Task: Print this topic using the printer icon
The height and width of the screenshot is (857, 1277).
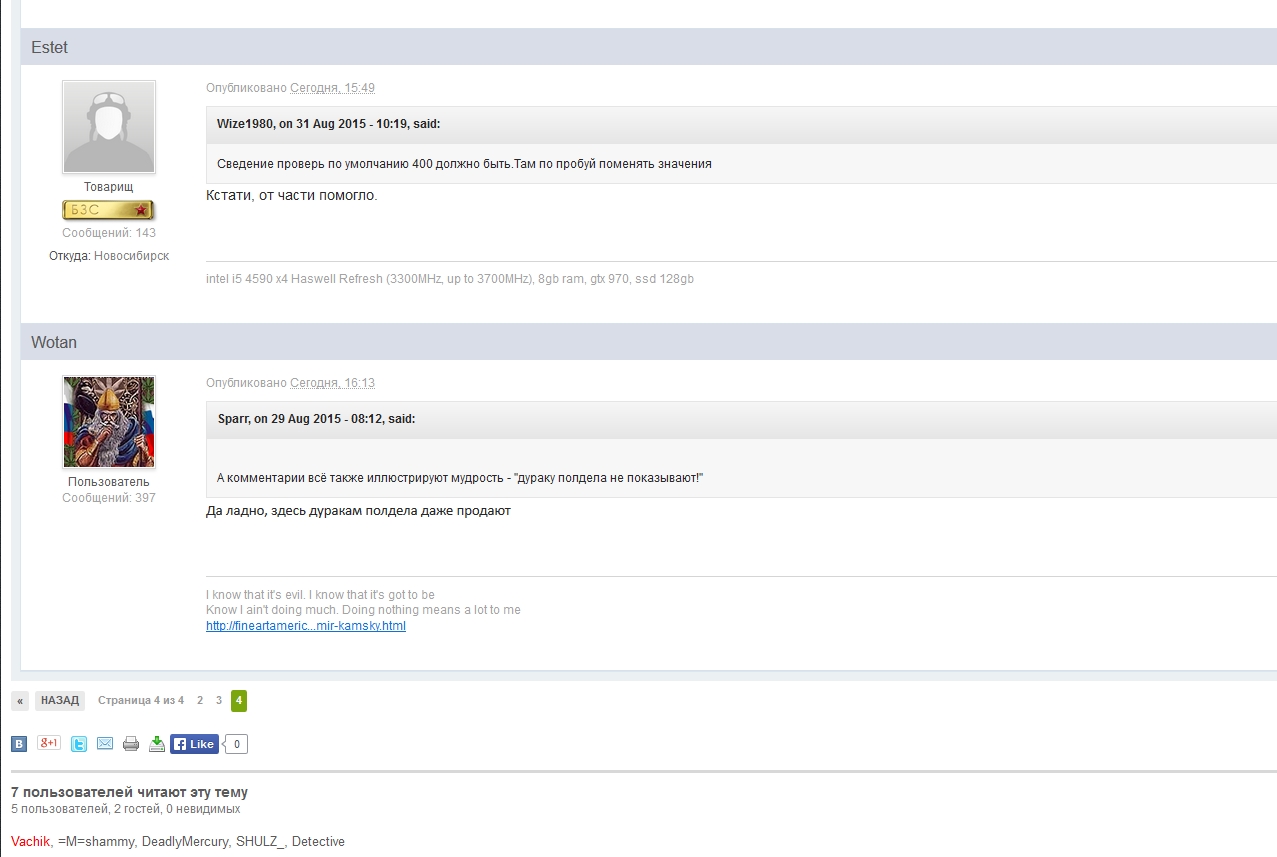Action: [x=131, y=744]
